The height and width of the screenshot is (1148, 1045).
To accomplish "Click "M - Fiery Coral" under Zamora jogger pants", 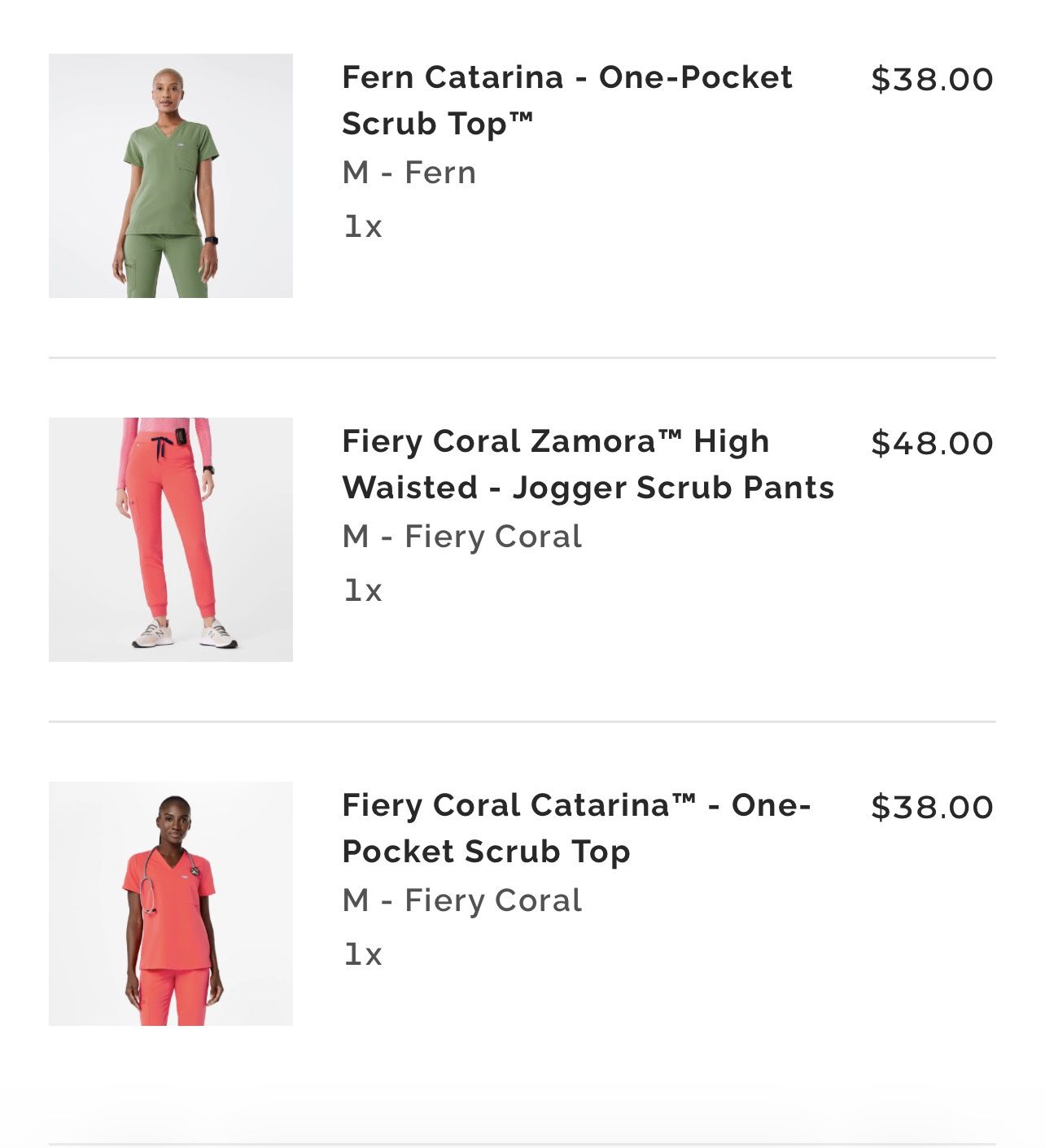I will pos(461,537).
